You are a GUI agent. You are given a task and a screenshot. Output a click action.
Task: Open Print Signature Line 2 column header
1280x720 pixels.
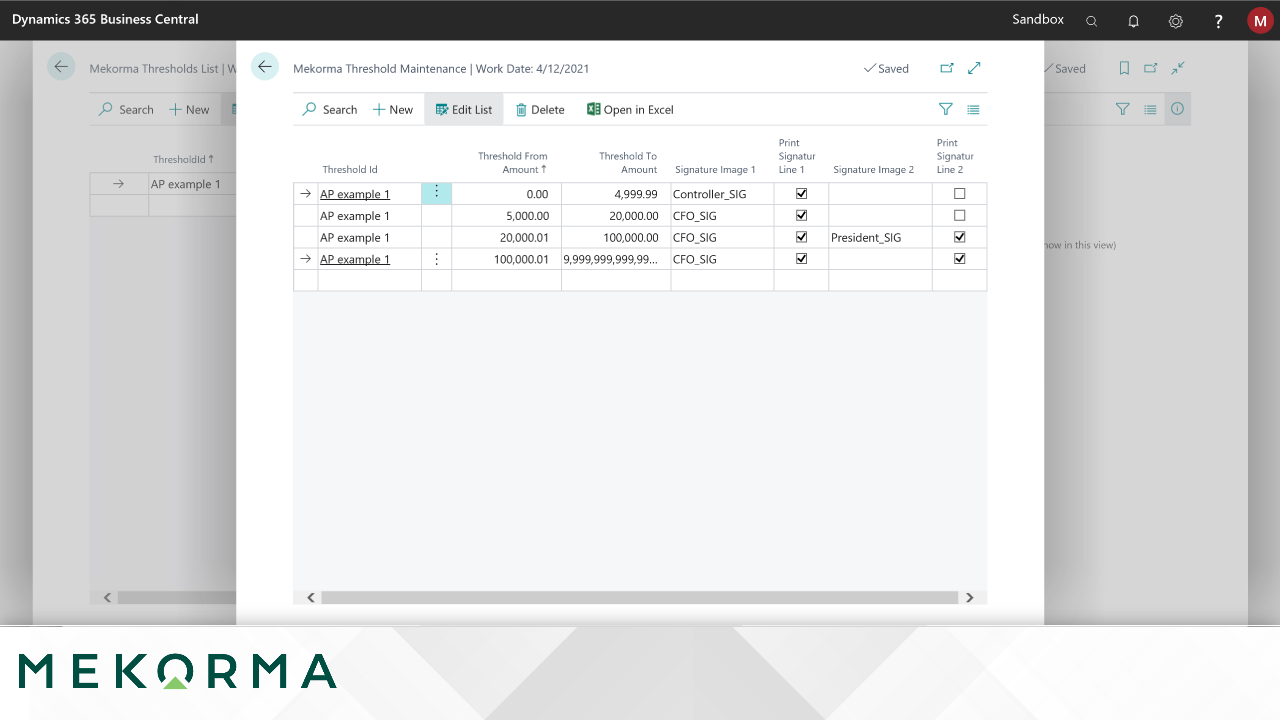coord(955,157)
